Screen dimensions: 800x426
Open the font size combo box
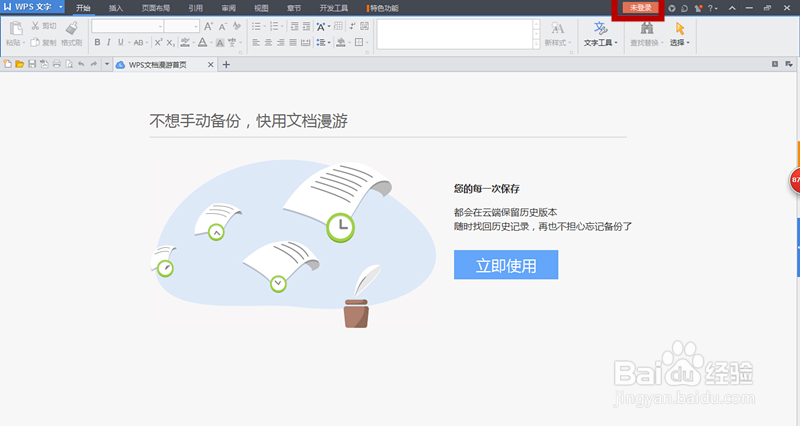[182, 26]
